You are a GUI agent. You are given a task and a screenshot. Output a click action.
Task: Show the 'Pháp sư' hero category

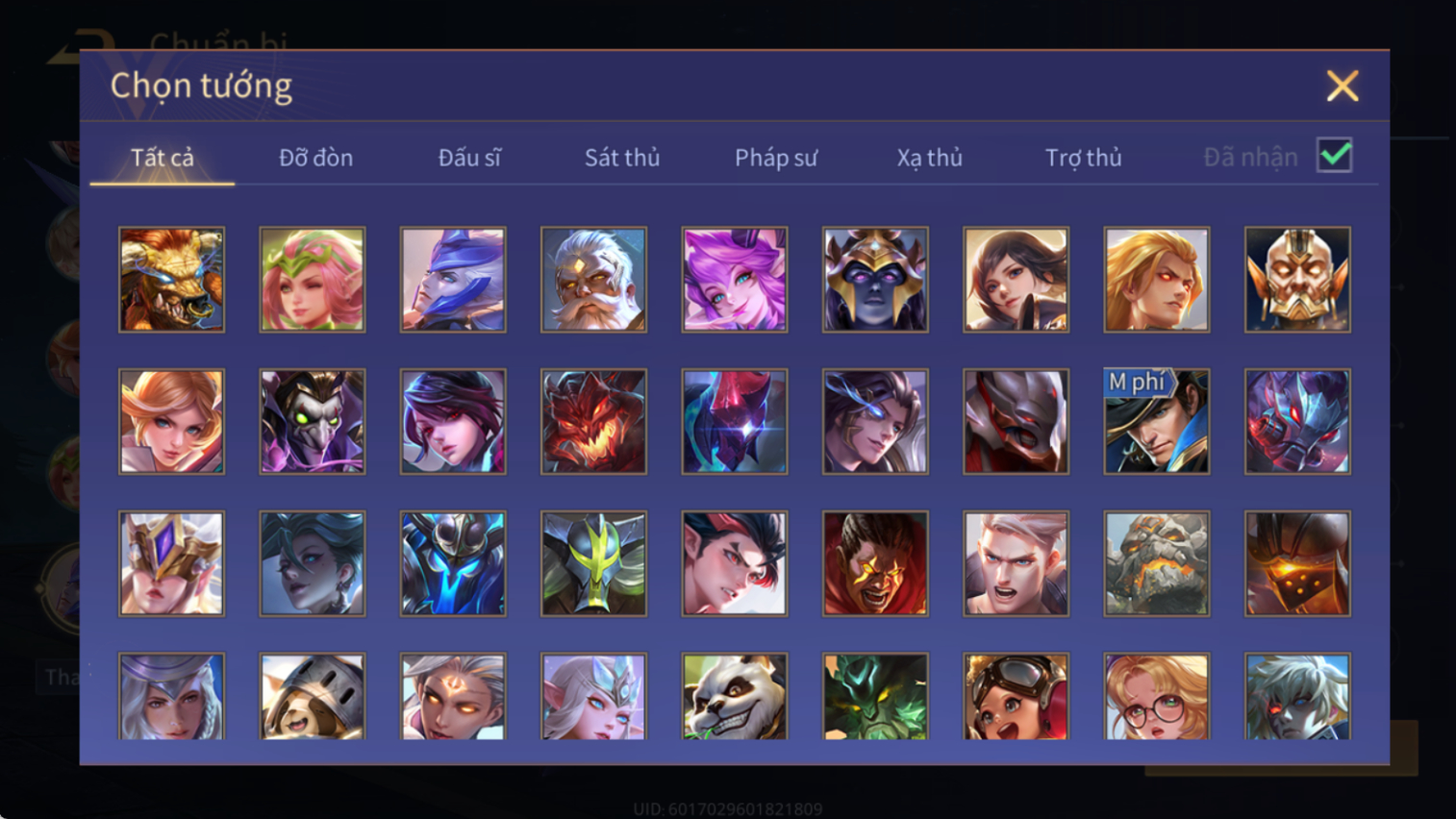click(x=776, y=158)
